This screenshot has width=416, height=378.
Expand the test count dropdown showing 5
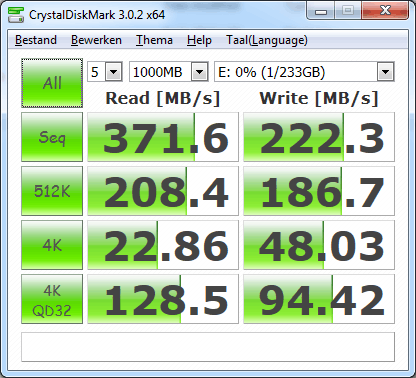point(114,72)
